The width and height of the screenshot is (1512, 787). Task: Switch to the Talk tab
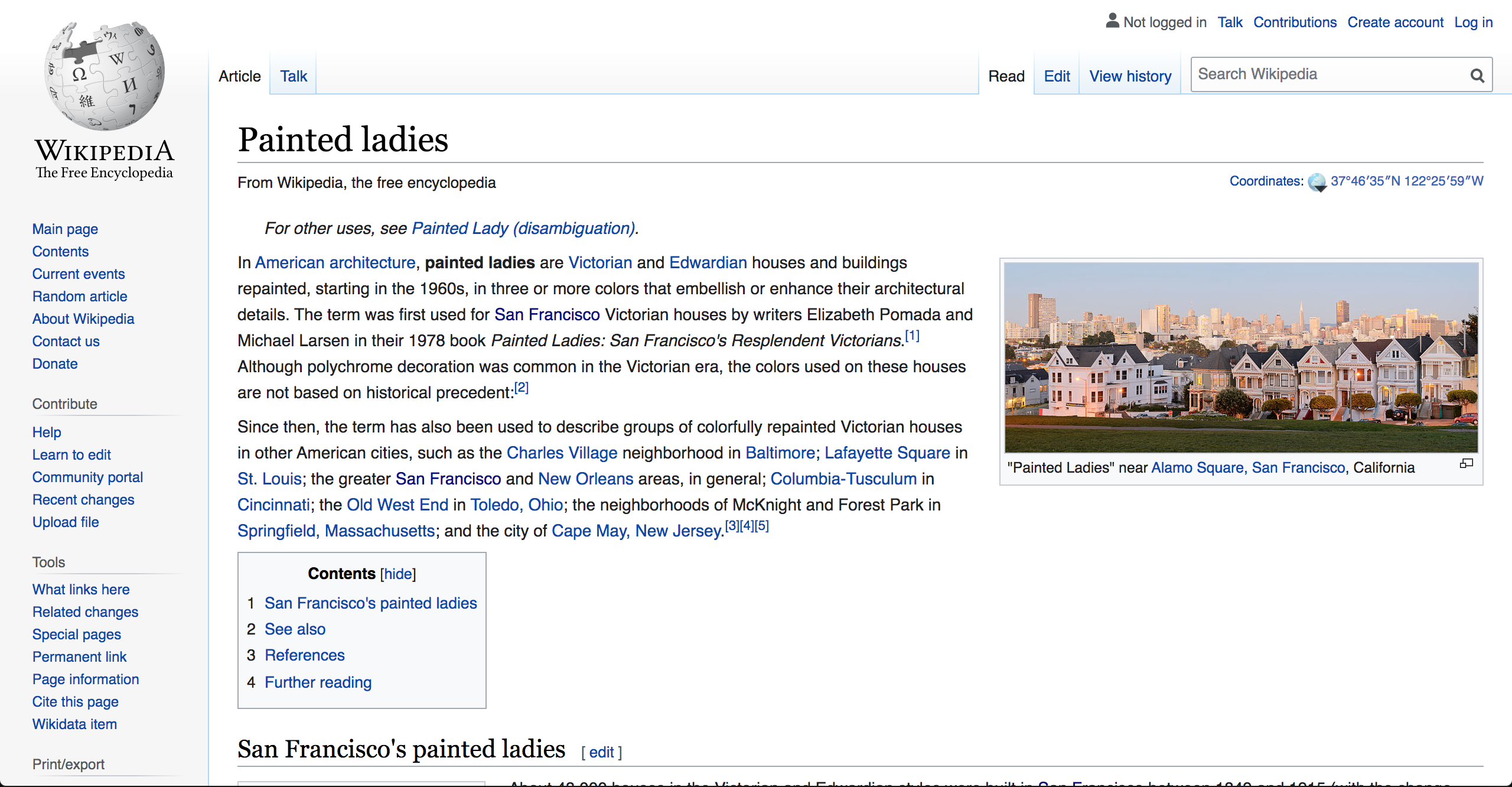293,76
